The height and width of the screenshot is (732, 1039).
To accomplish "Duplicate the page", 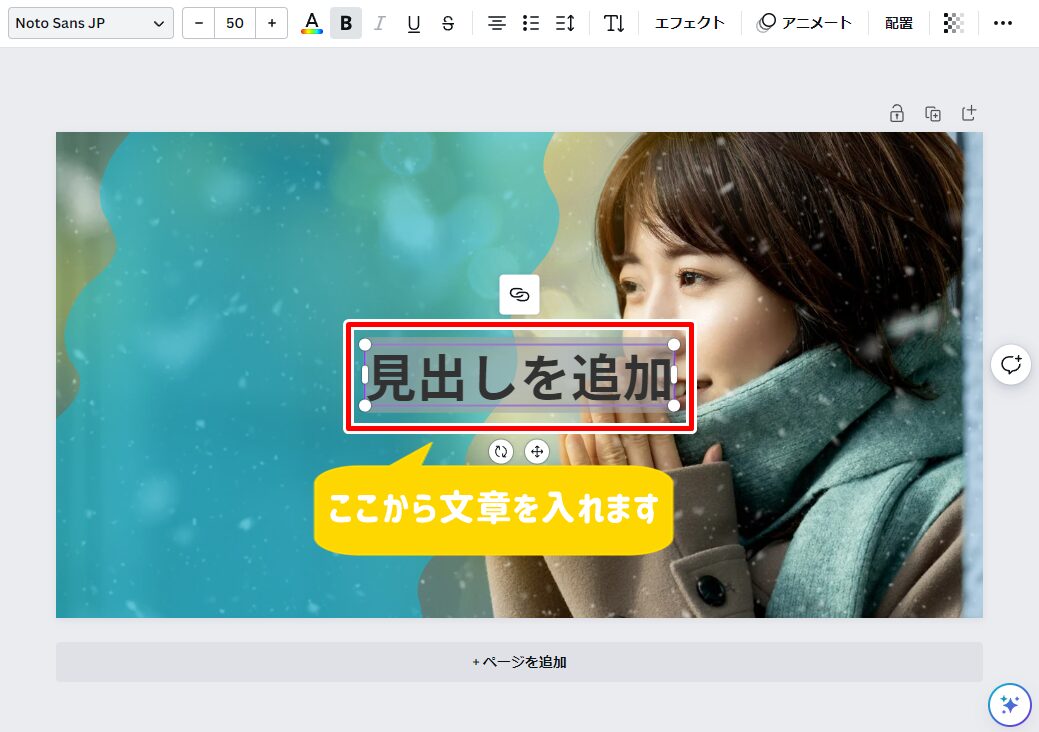I will tap(932, 113).
